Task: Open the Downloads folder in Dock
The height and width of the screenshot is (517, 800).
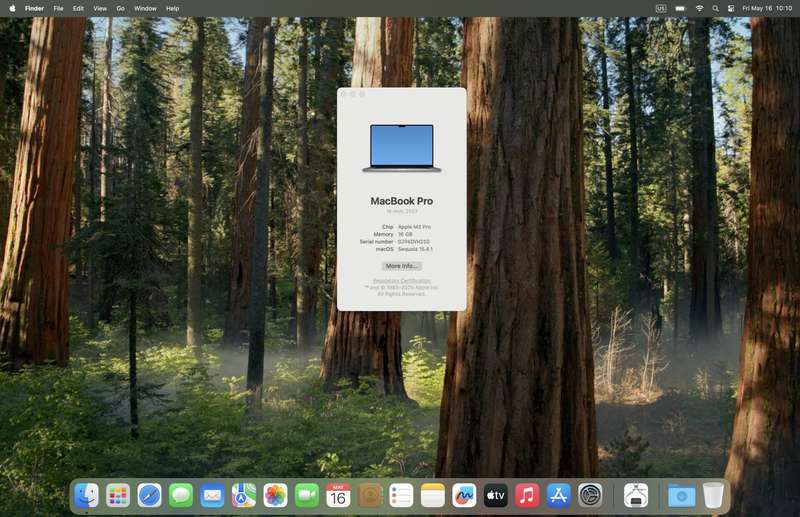Action: click(681, 496)
